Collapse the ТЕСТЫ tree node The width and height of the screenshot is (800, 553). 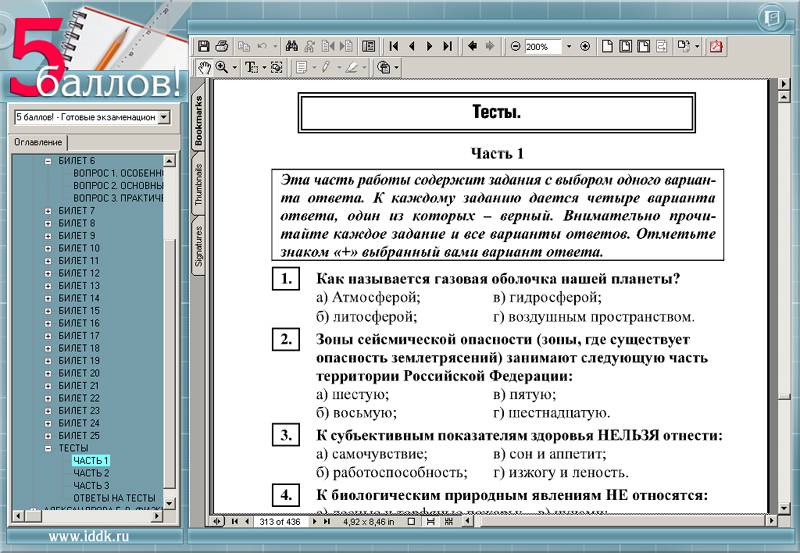click(x=48, y=448)
